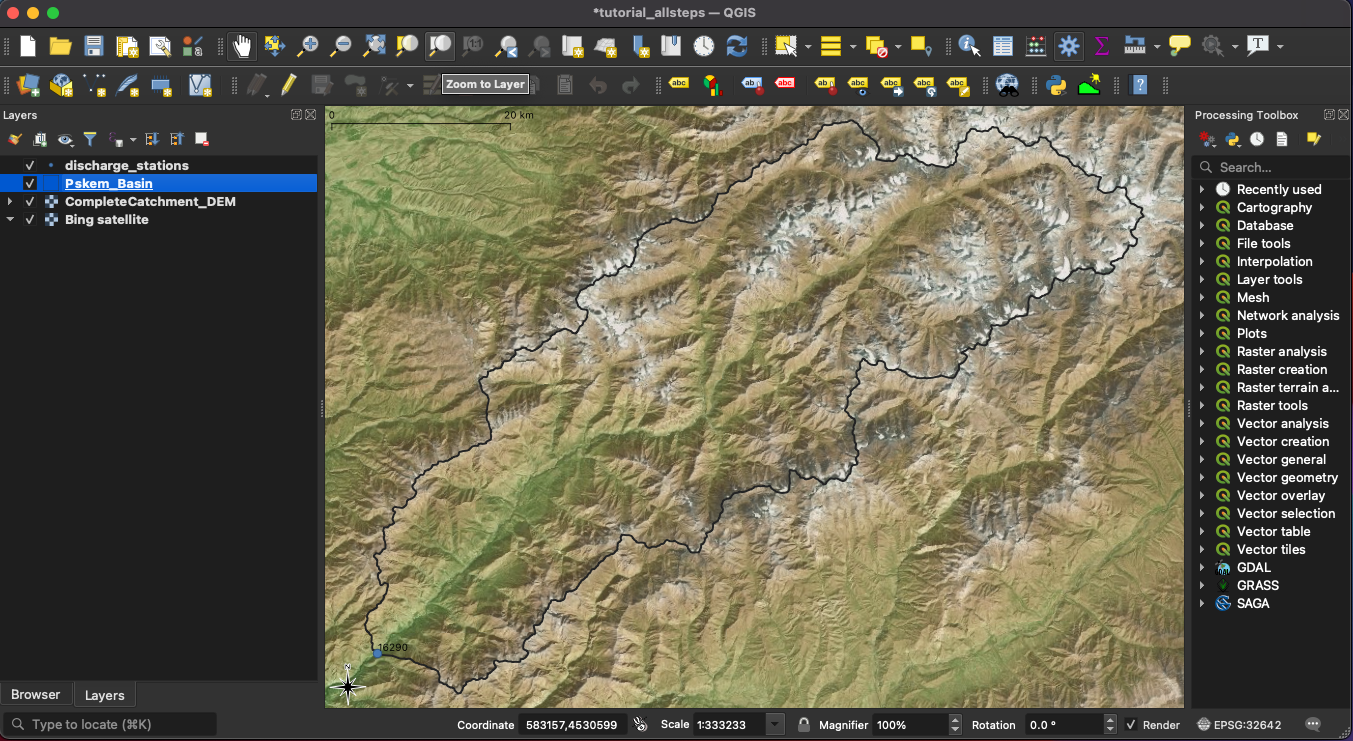1353x741 pixels.
Task: Show the Statistical Summary sigma icon
Action: point(1102,46)
